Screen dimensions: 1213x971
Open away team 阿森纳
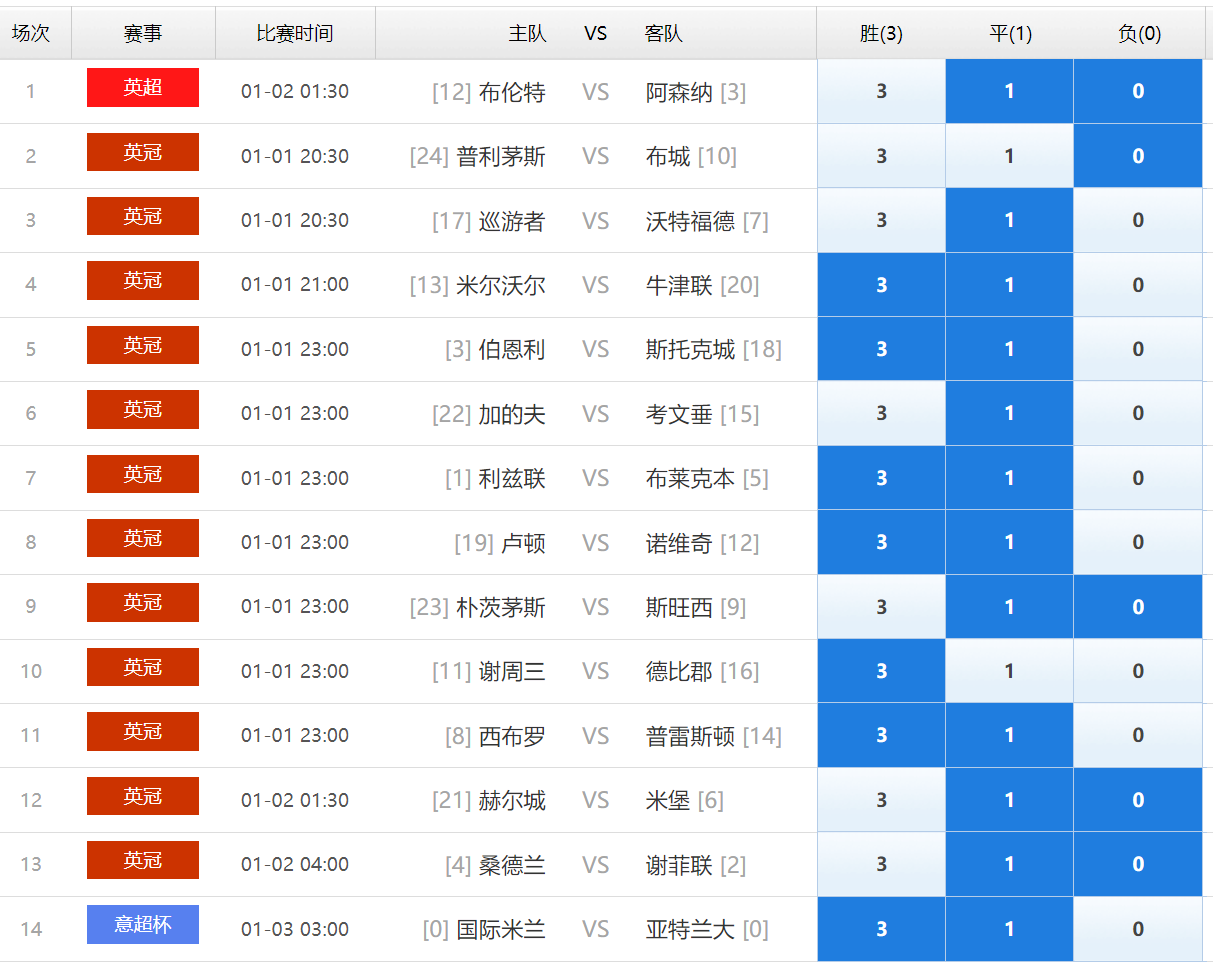679,93
